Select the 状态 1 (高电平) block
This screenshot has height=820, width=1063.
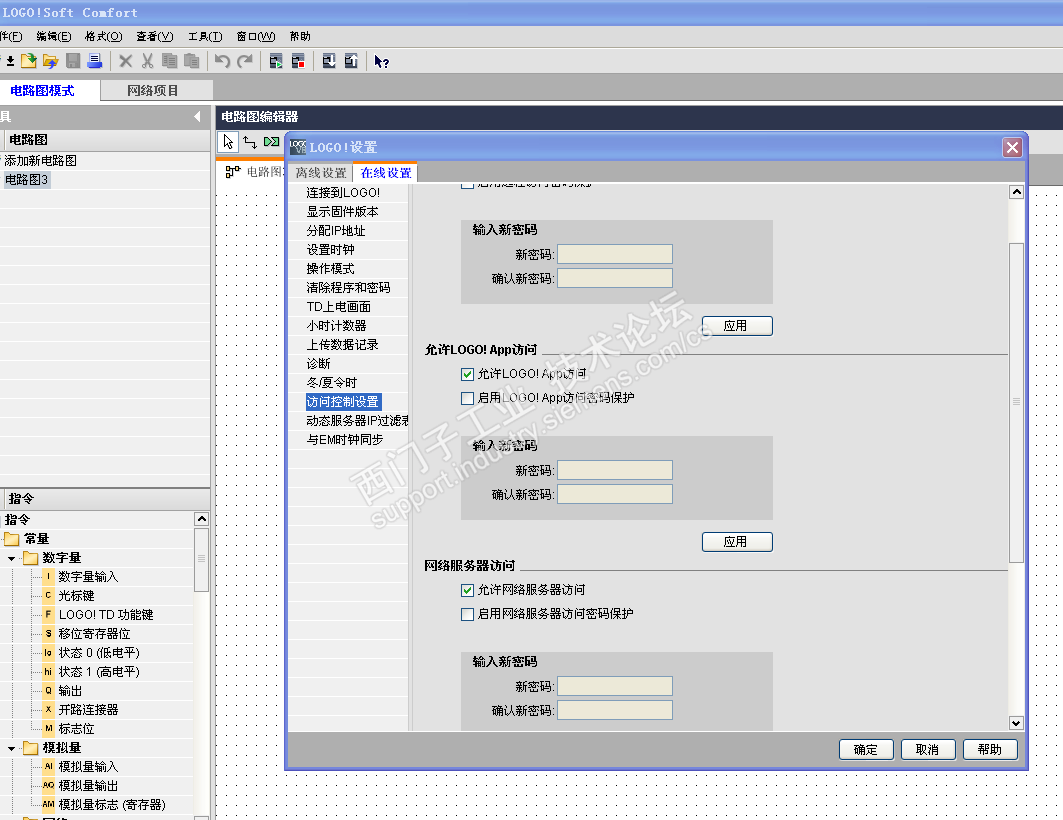tap(99, 672)
